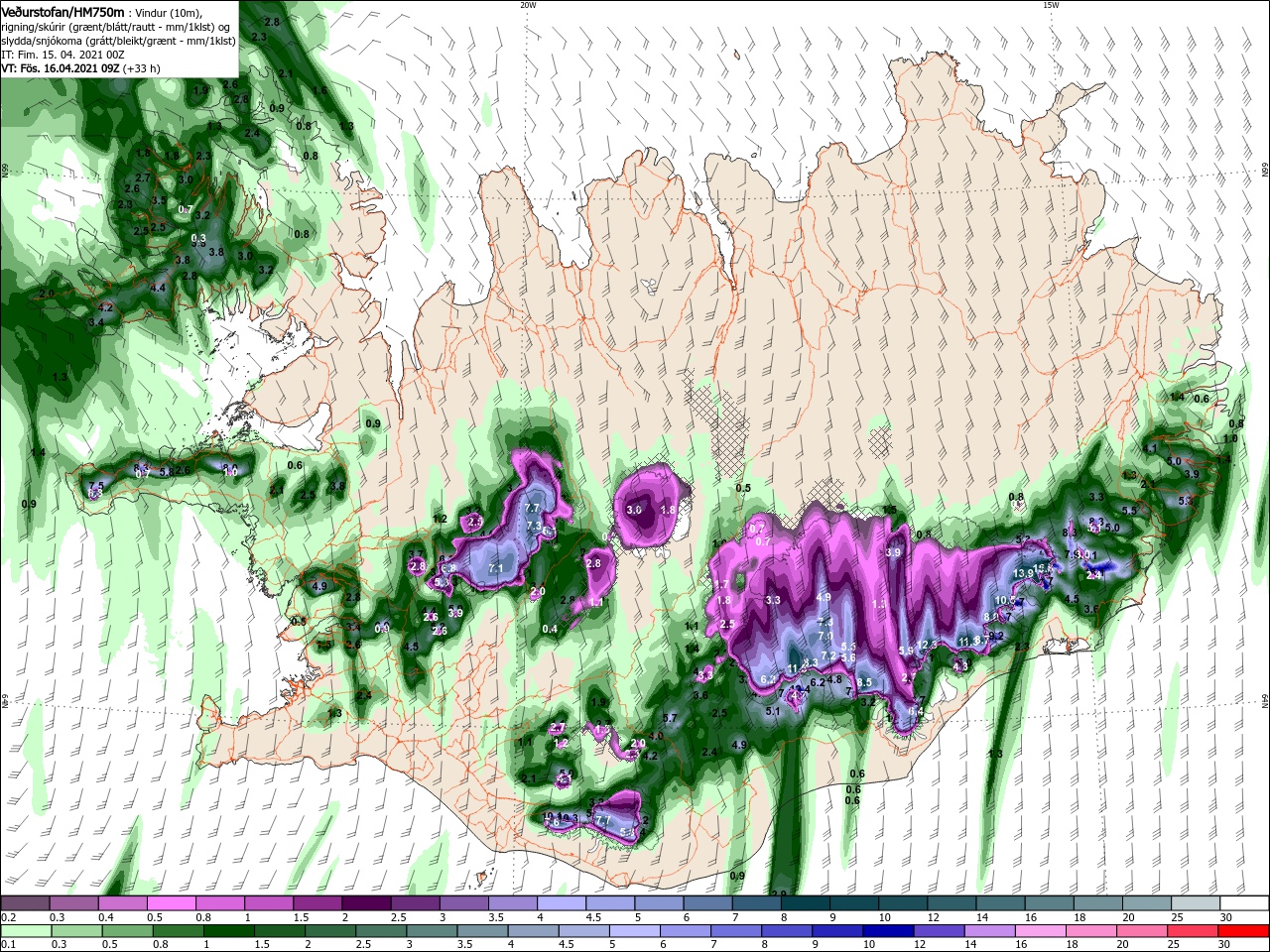This screenshot has width=1270, height=952.
Task: Click the lavender swatch at 5 in bottom legend
Action: tap(635, 931)
